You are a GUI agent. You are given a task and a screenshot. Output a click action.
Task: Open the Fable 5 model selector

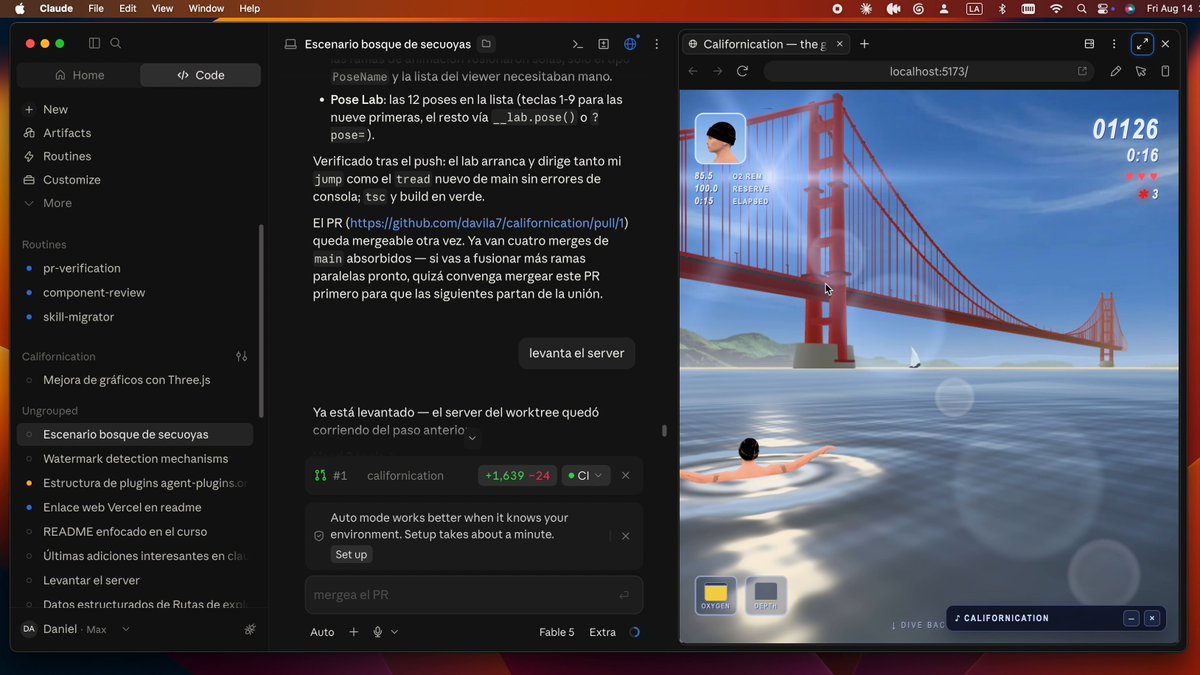pos(557,632)
